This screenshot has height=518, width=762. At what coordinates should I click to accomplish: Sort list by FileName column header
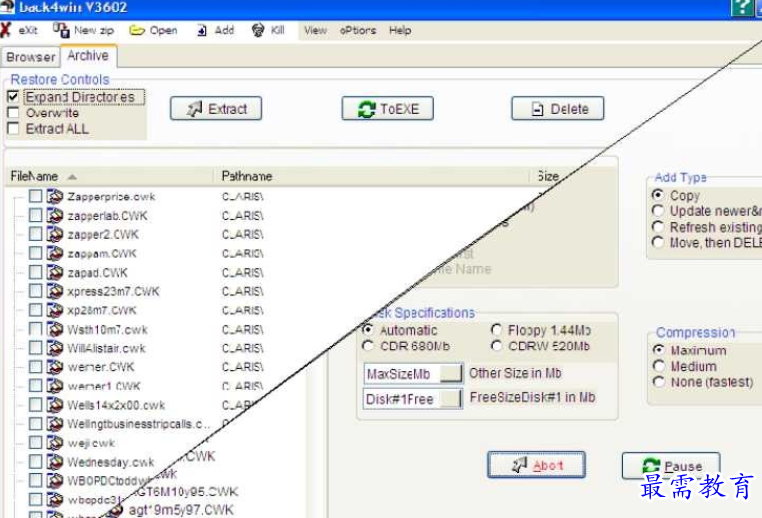tap(111, 176)
